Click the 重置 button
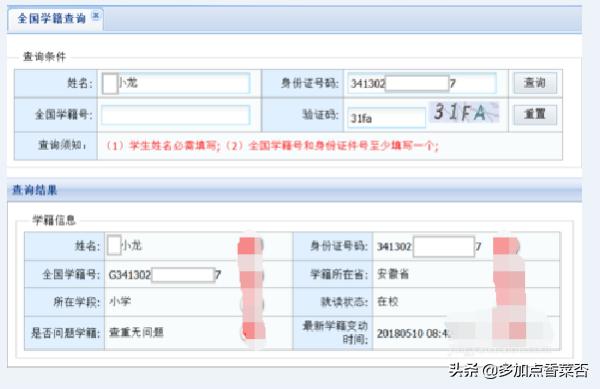Viewport: 600px width, 389px height. (x=535, y=114)
